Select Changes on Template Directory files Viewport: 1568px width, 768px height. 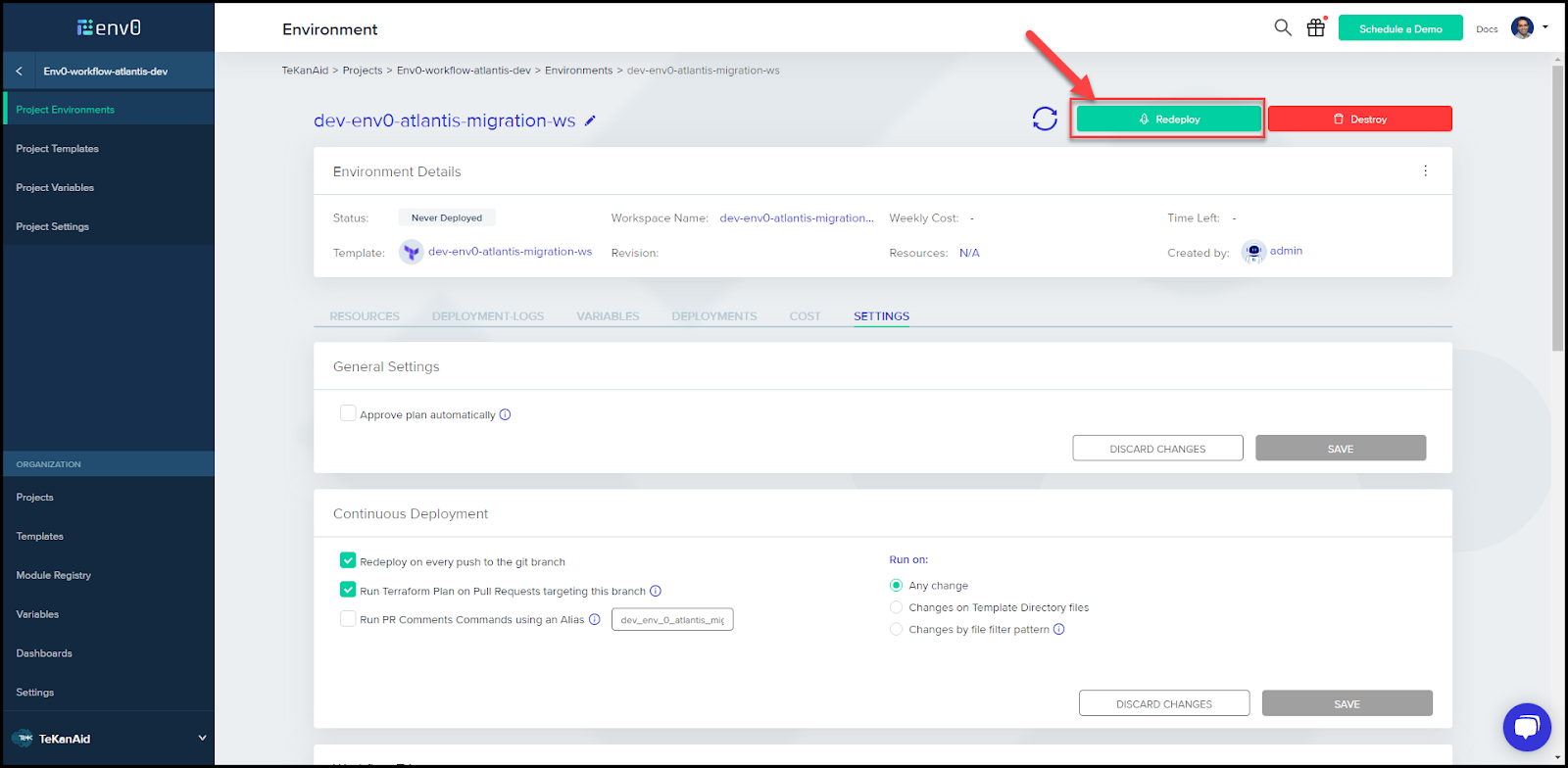(x=896, y=607)
